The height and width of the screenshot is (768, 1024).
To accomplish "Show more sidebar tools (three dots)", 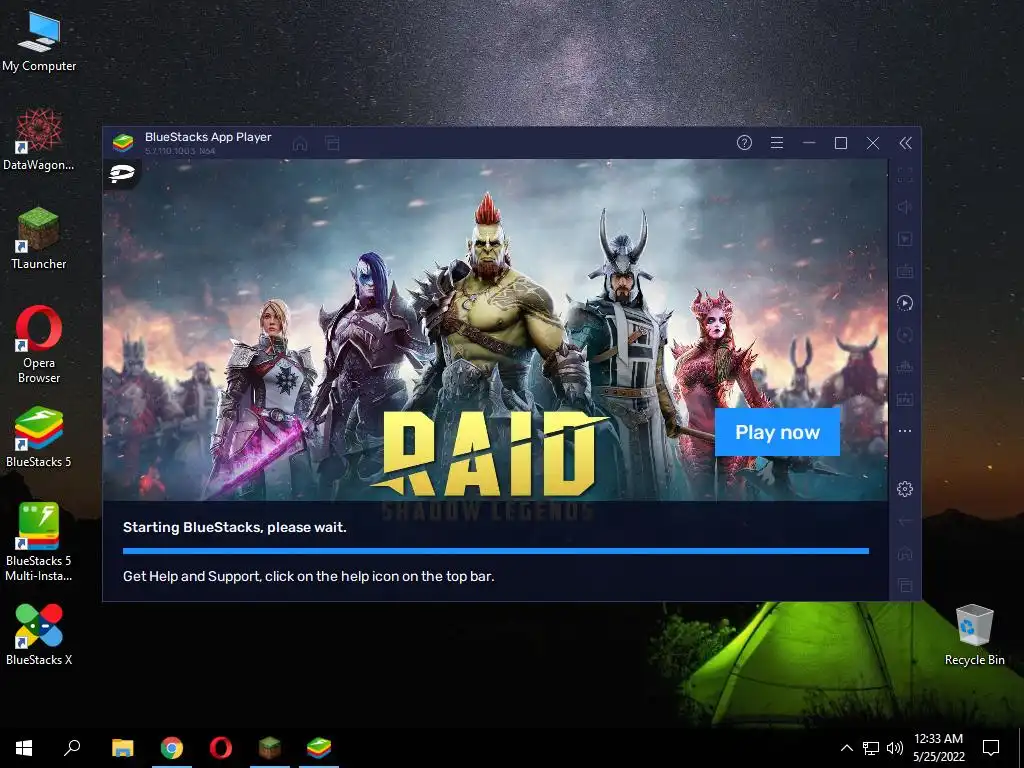I will click(x=904, y=431).
